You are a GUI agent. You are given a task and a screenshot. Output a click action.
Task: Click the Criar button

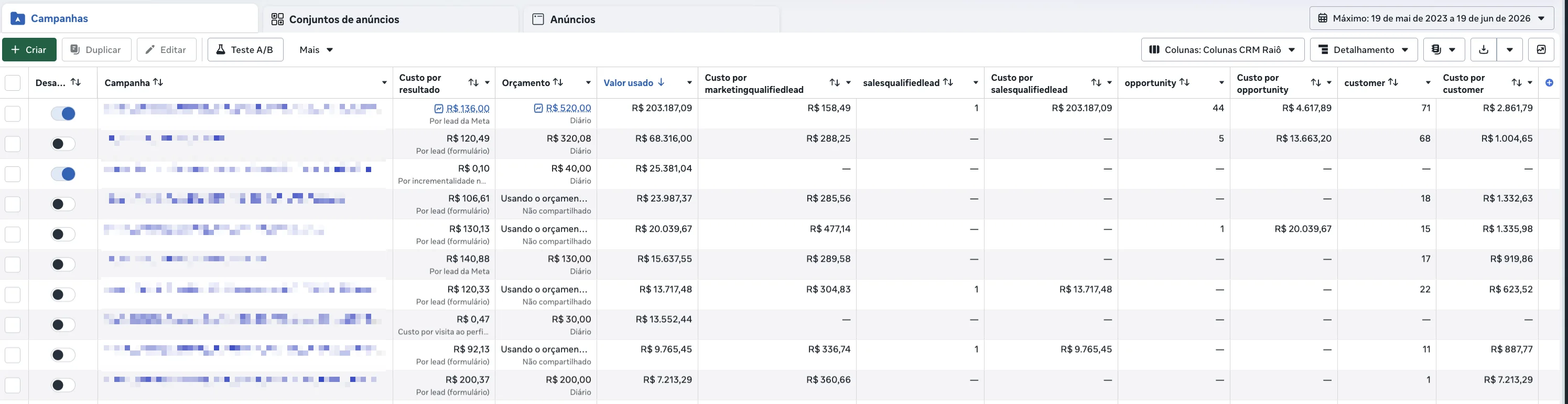(29, 49)
